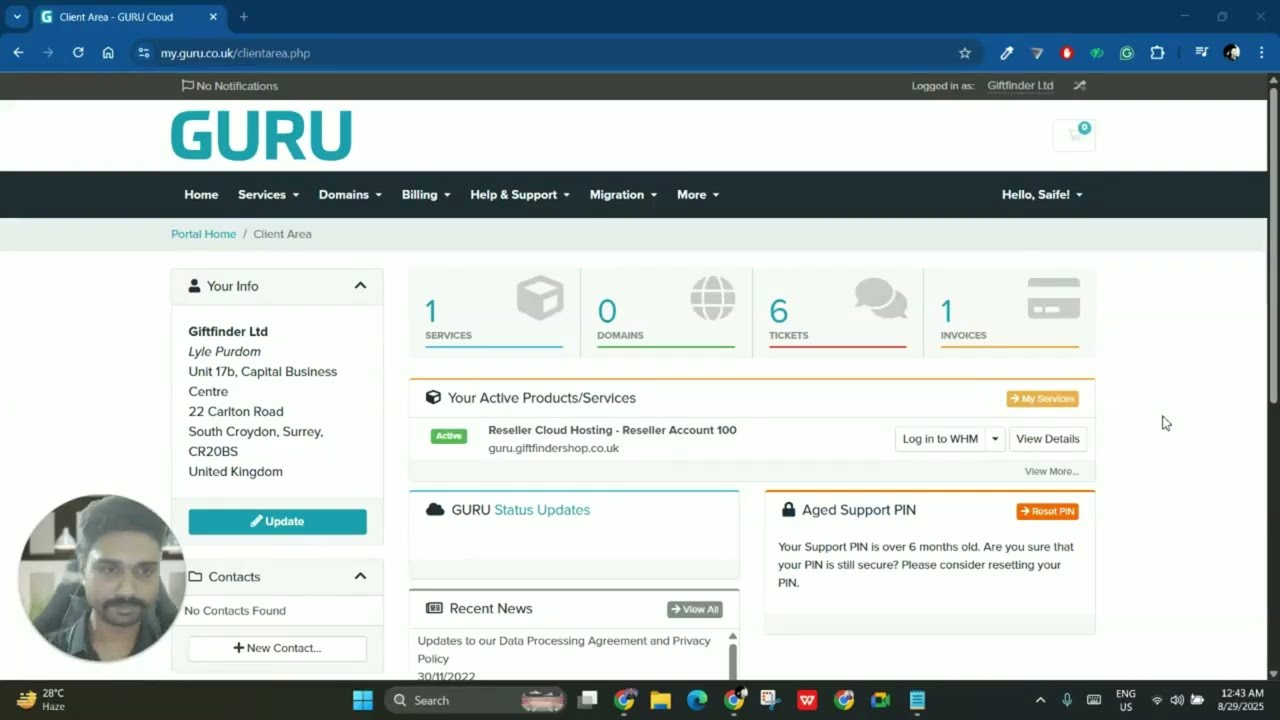
Task: Open a new browser tab
Action: pos(243,17)
